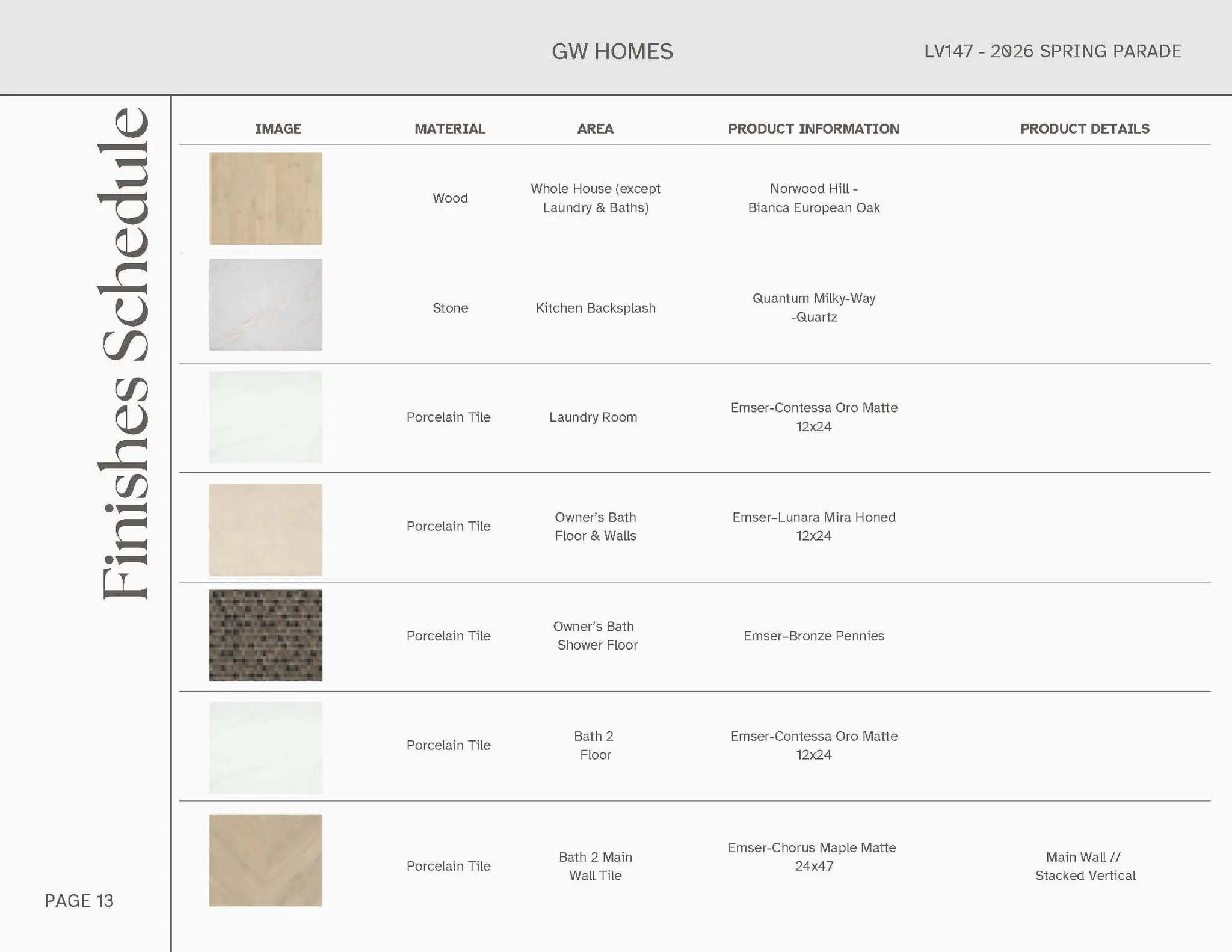Click the Finishes Schedule vertical heading
This screenshot has height=952, width=1232.
tap(124, 353)
